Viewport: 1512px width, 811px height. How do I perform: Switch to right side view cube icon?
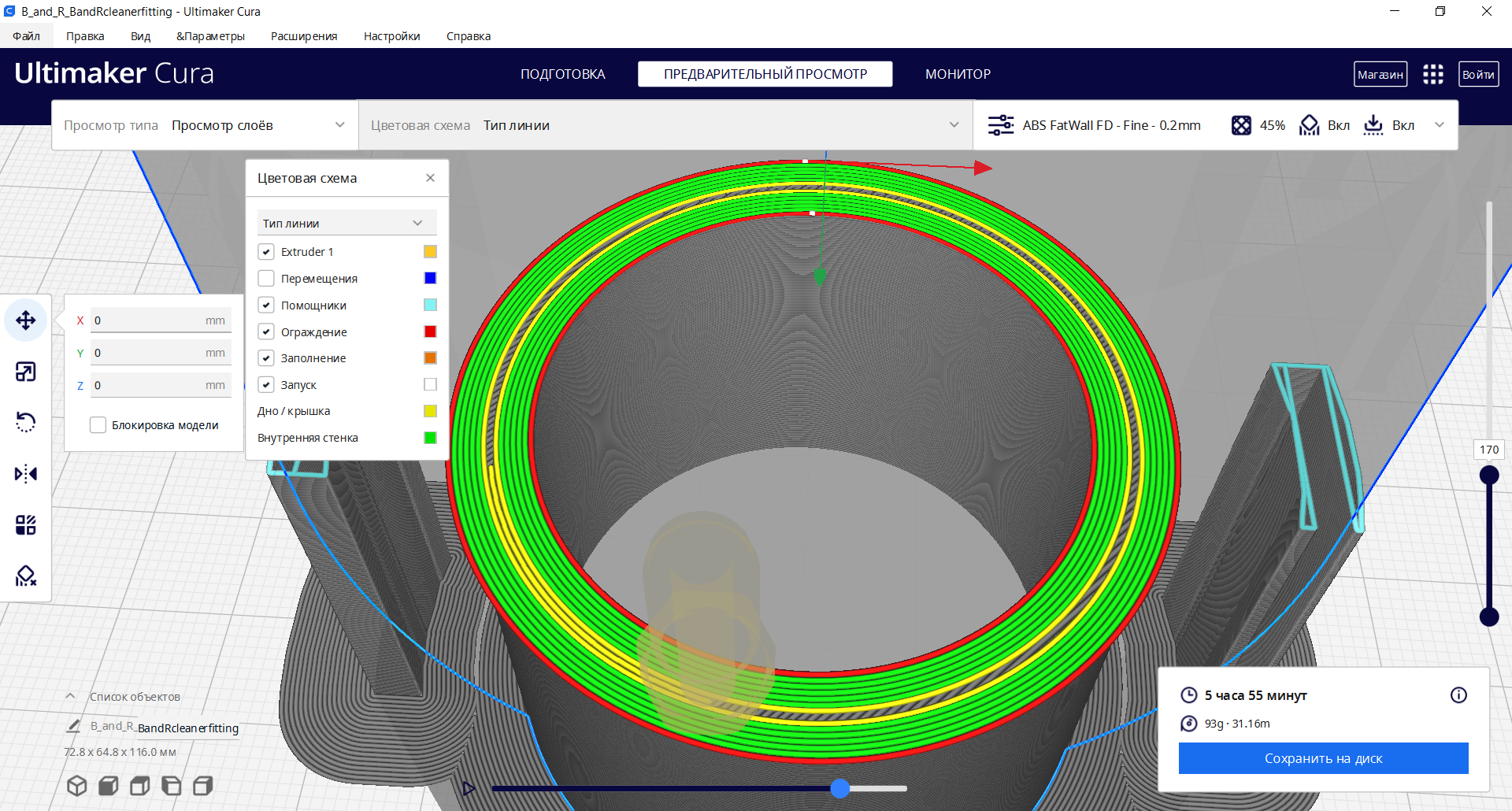tap(203, 786)
